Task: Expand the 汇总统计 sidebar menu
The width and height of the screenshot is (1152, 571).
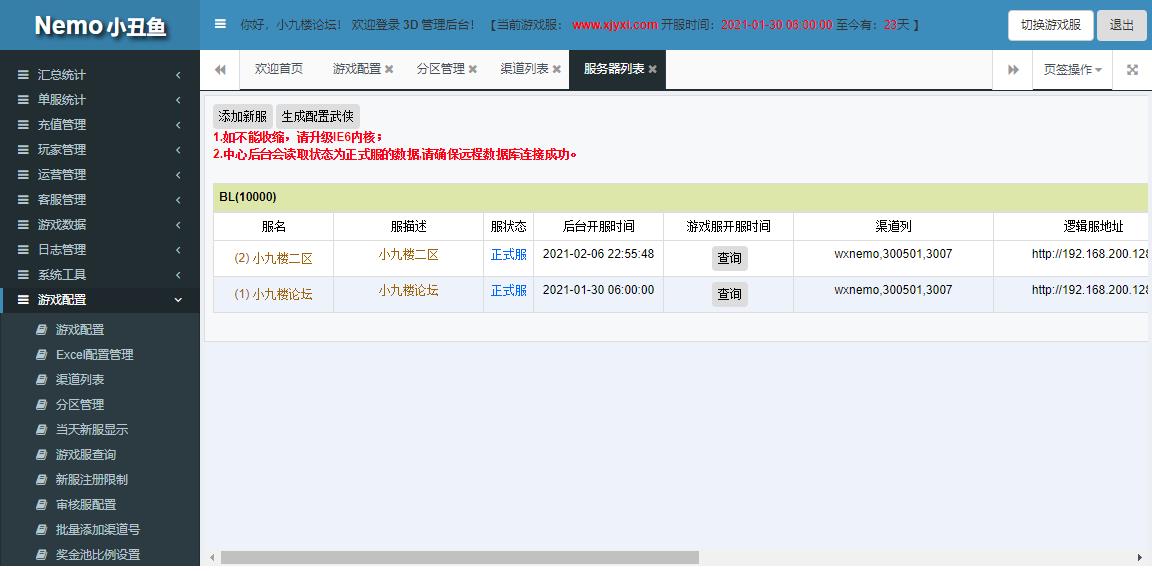Action: (x=100, y=75)
